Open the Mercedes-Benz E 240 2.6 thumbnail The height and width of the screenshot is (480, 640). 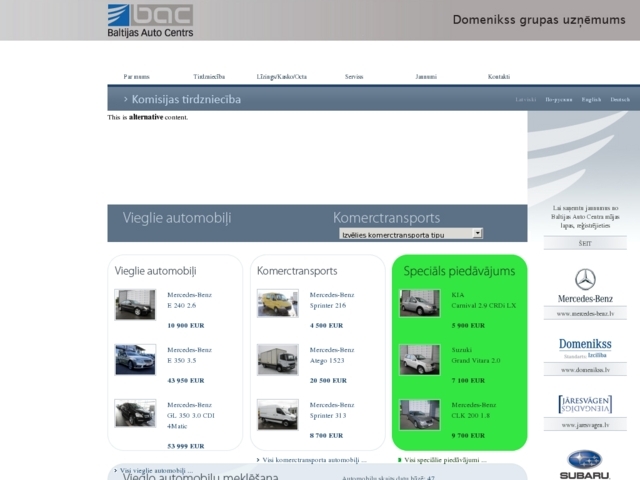tap(135, 304)
